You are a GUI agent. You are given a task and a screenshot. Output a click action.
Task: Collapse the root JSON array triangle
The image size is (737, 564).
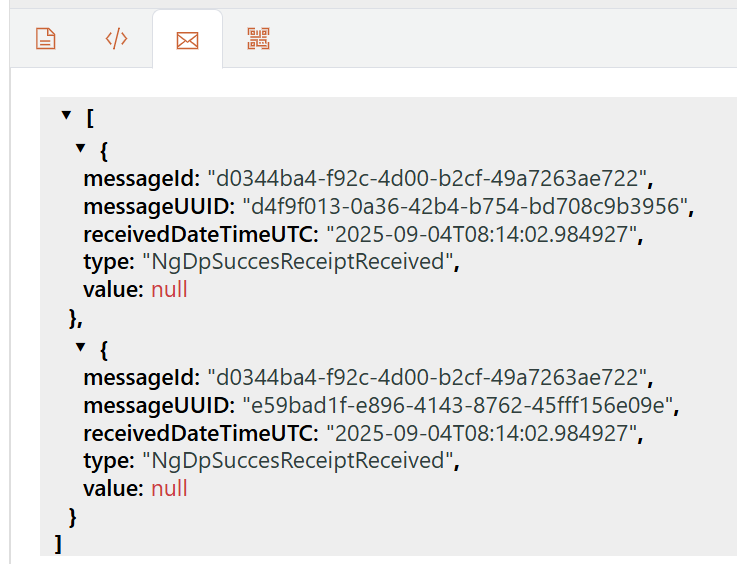tap(66, 116)
